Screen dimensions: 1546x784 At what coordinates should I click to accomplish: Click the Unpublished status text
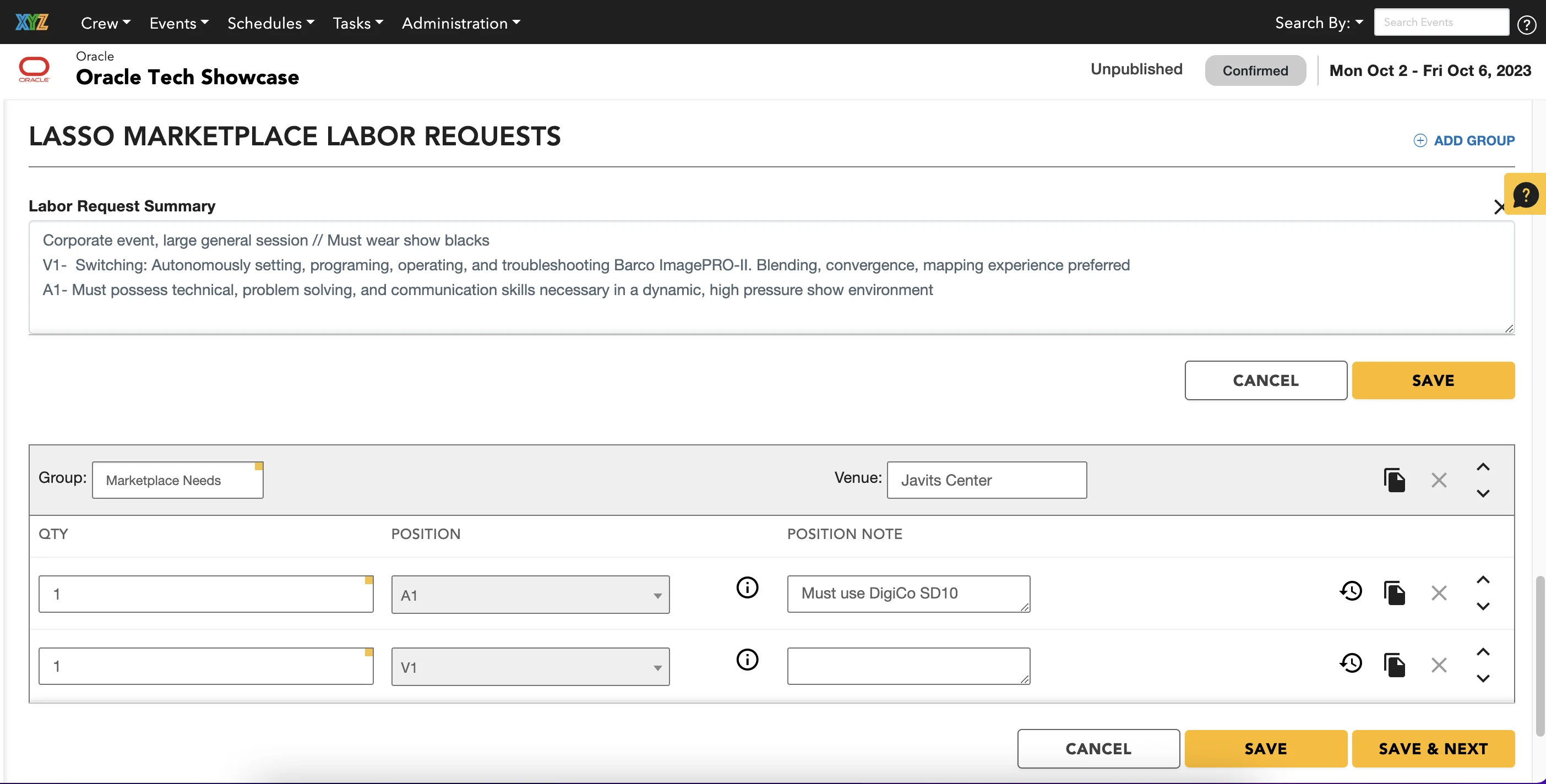1136,69
